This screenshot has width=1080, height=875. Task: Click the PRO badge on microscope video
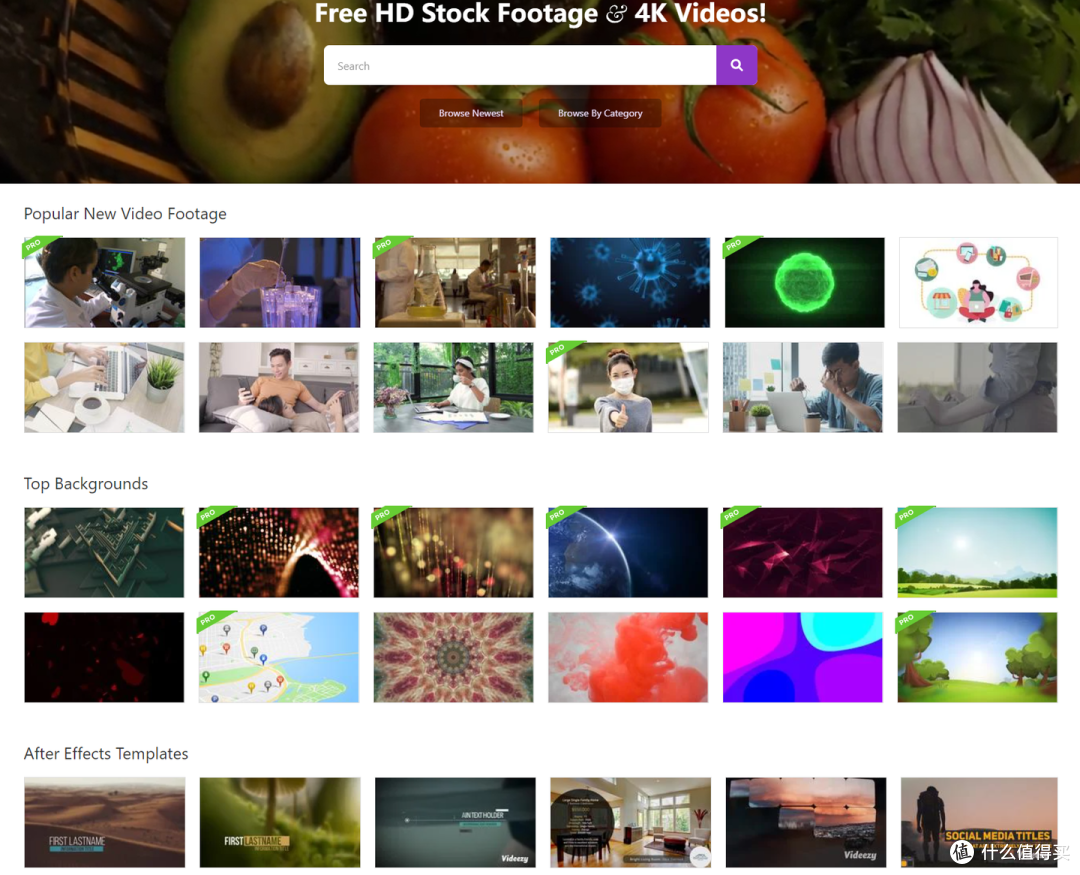34,245
